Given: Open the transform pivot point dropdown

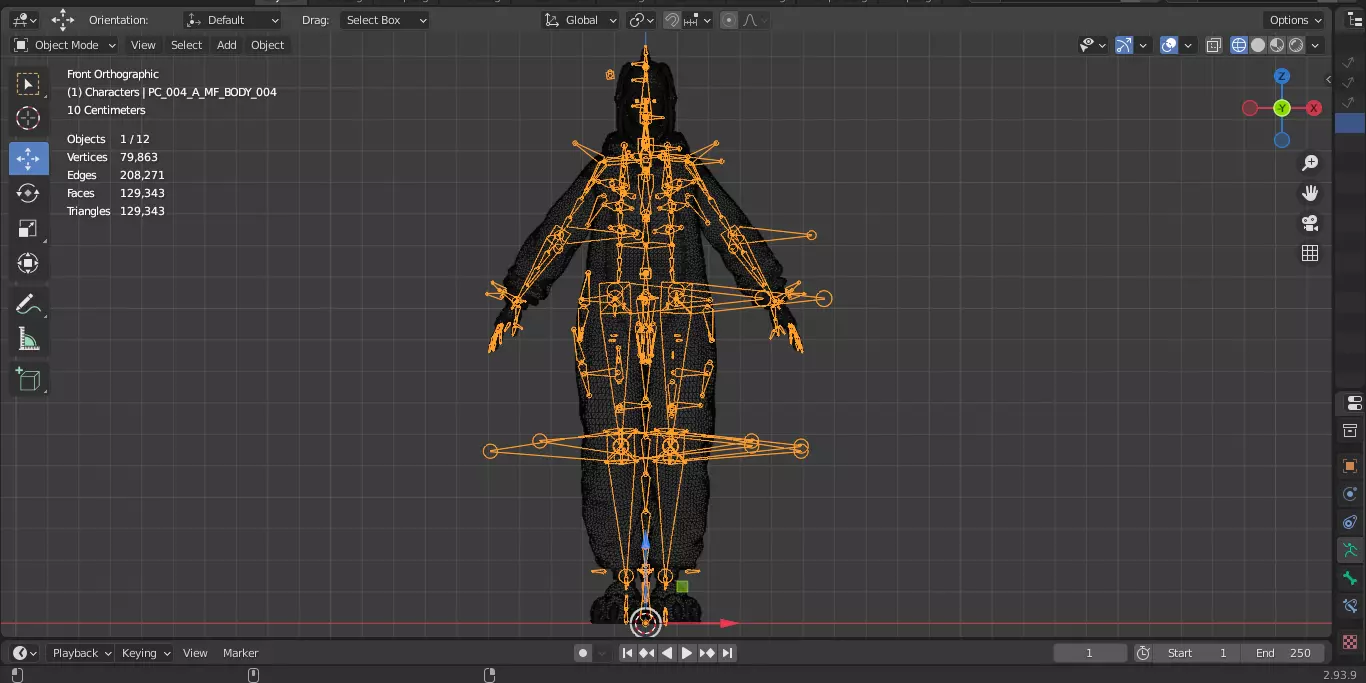Looking at the screenshot, I should (x=641, y=20).
